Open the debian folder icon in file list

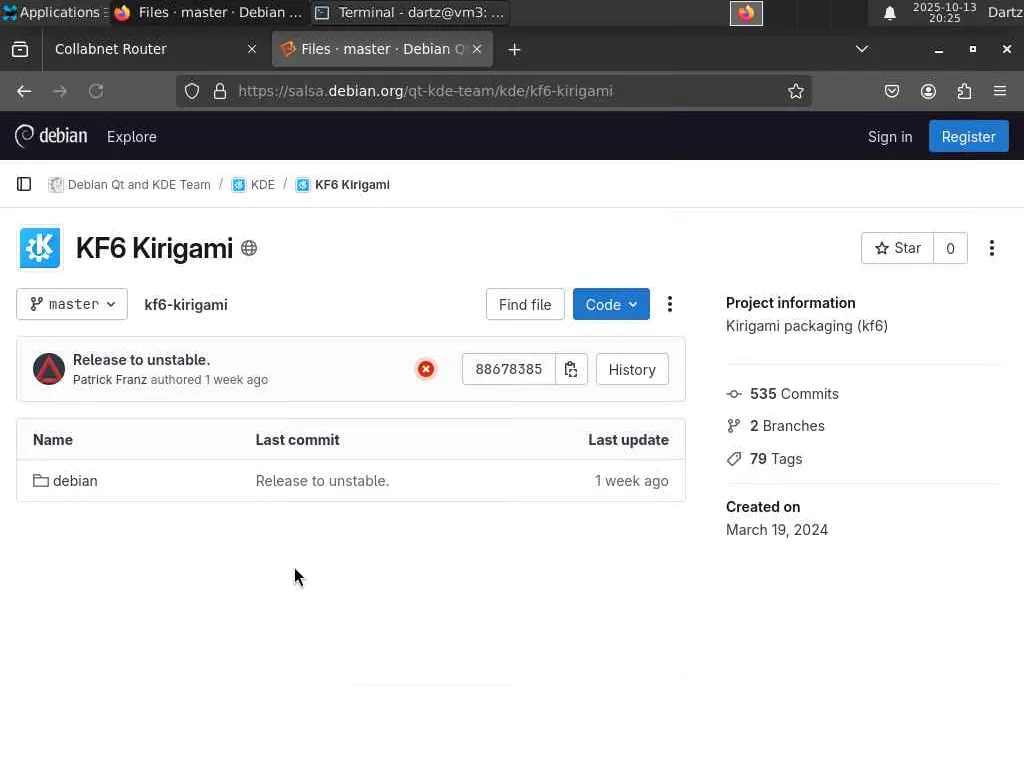(x=41, y=481)
